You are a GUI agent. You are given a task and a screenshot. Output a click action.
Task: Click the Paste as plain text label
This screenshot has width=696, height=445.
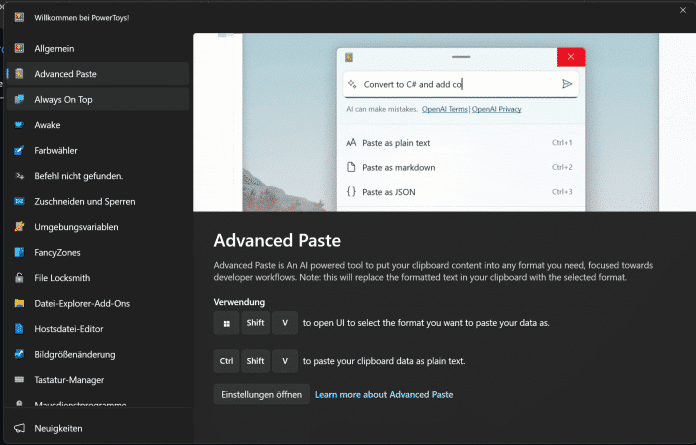[396, 143]
